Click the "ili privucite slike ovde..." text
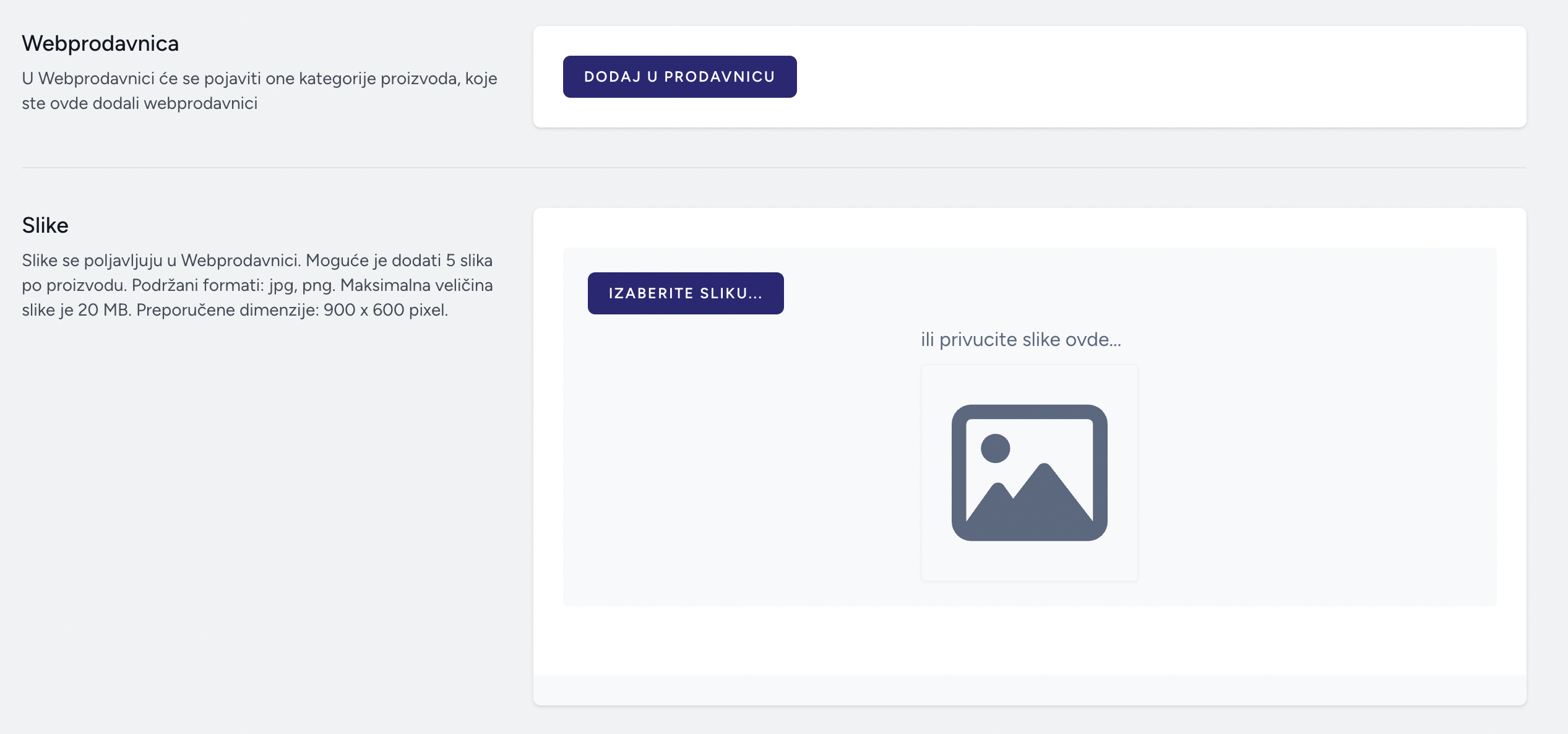 coord(1021,339)
